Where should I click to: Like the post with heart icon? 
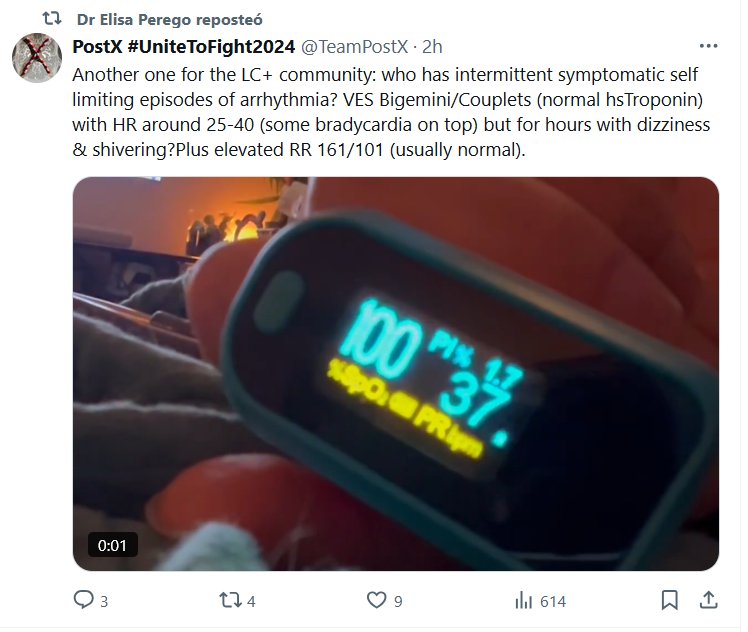tap(376, 600)
